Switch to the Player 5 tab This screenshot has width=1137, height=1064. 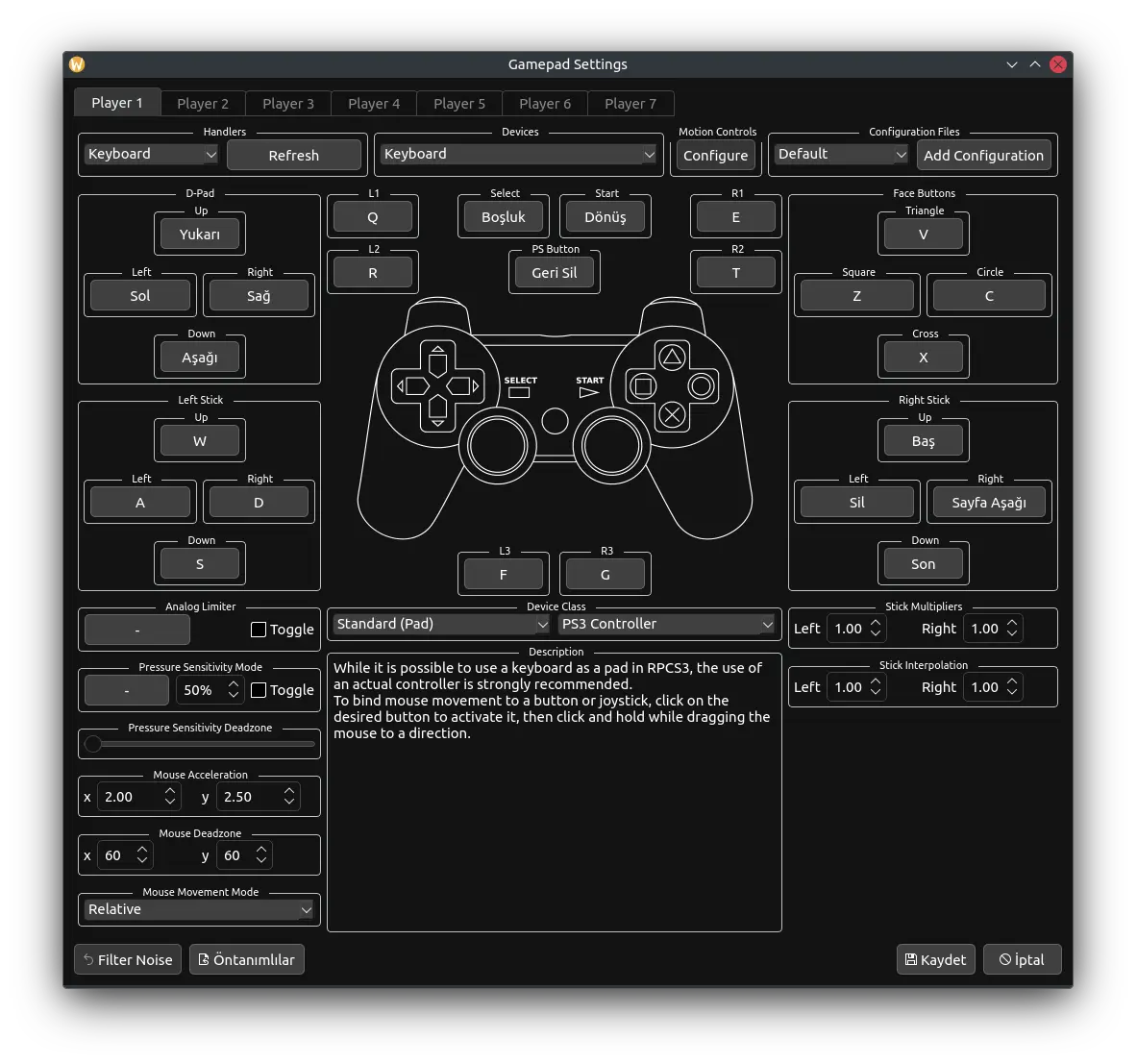[459, 104]
